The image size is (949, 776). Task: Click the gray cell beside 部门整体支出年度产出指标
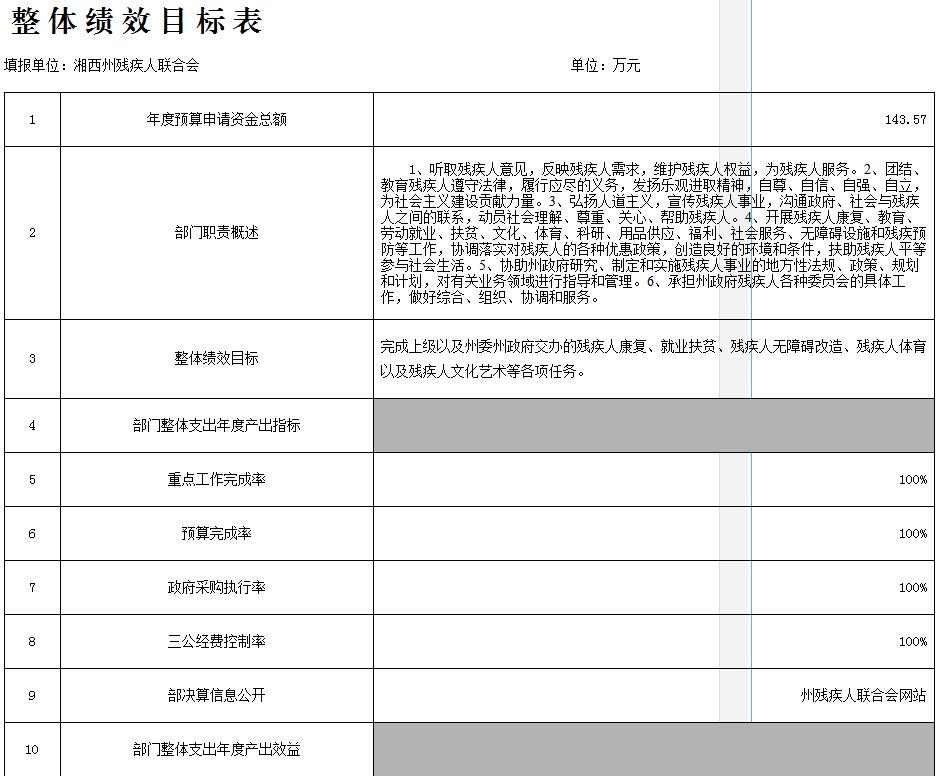click(x=654, y=426)
